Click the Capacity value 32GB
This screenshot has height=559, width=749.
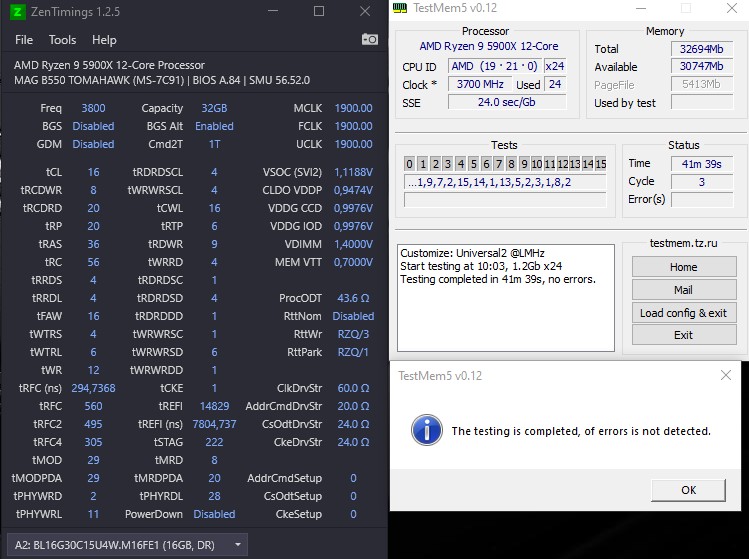click(x=214, y=108)
